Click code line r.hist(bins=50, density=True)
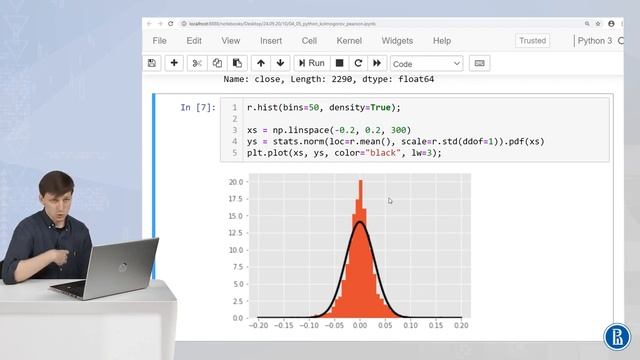The width and height of the screenshot is (640, 360). click(x=324, y=108)
